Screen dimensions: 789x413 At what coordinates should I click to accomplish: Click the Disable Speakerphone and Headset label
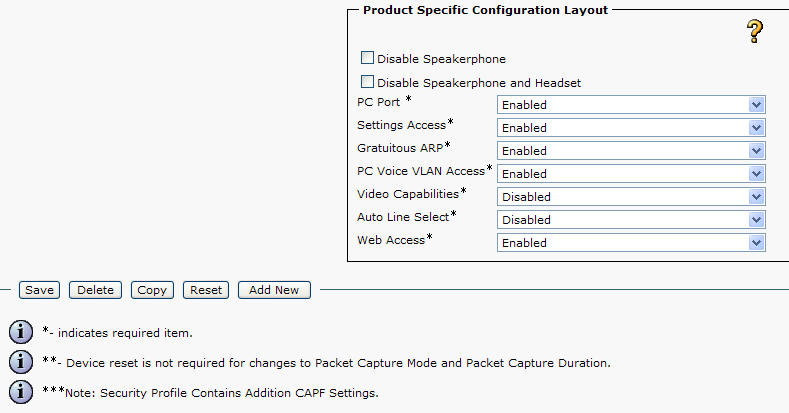click(479, 83)
